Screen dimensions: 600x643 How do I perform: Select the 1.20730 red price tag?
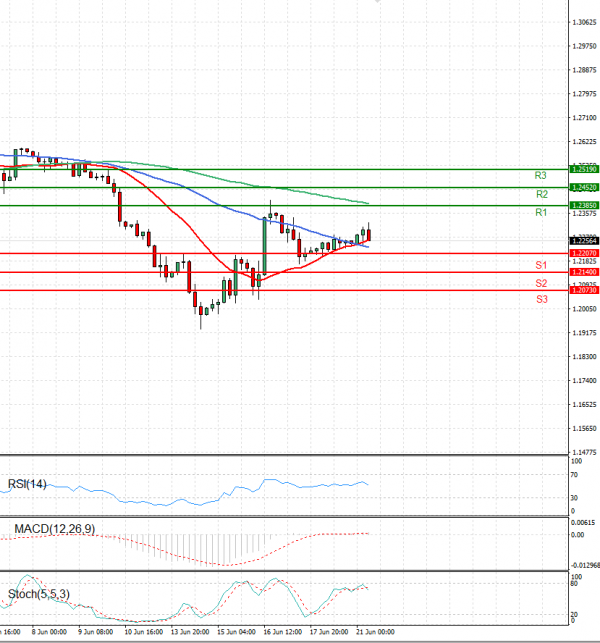pos(584,290)
